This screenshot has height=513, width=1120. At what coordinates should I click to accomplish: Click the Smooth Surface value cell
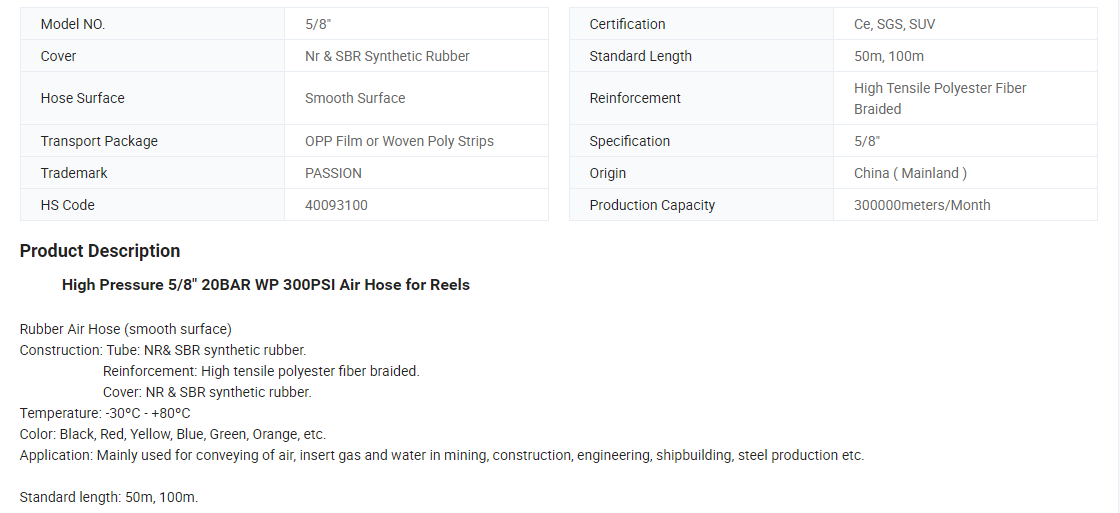coord(416,98)
